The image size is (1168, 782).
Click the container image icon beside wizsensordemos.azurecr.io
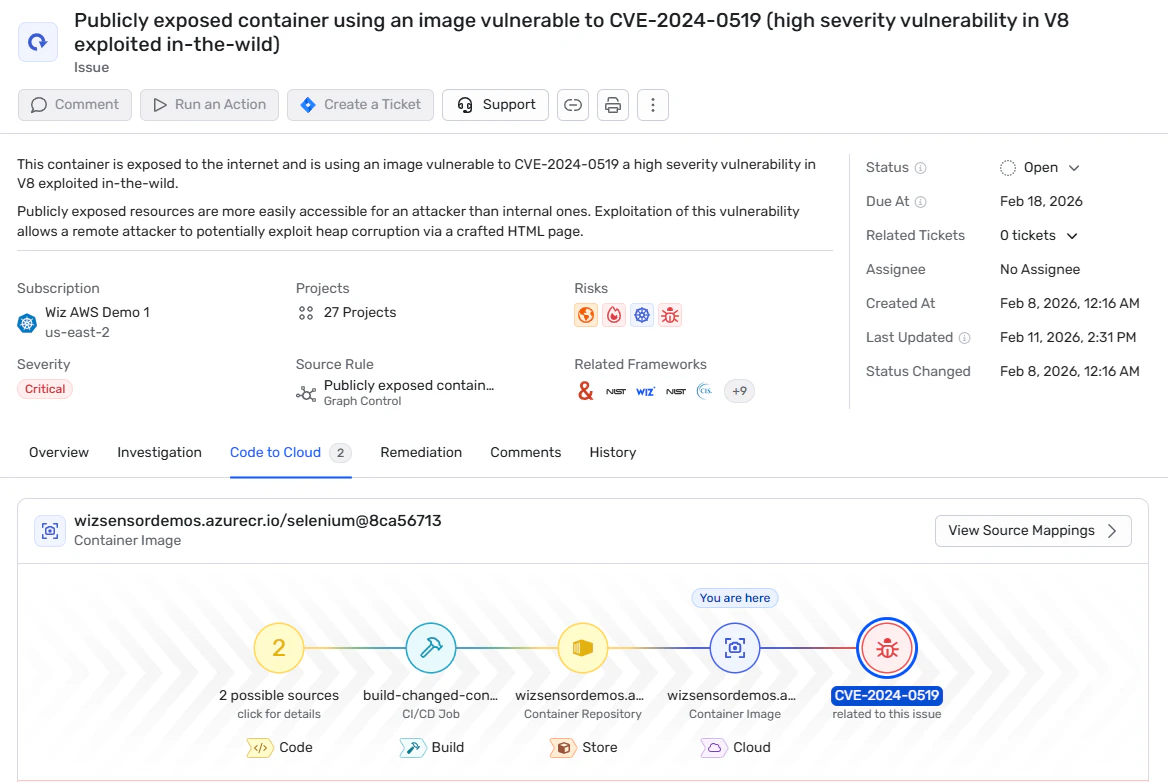point(50,530)
